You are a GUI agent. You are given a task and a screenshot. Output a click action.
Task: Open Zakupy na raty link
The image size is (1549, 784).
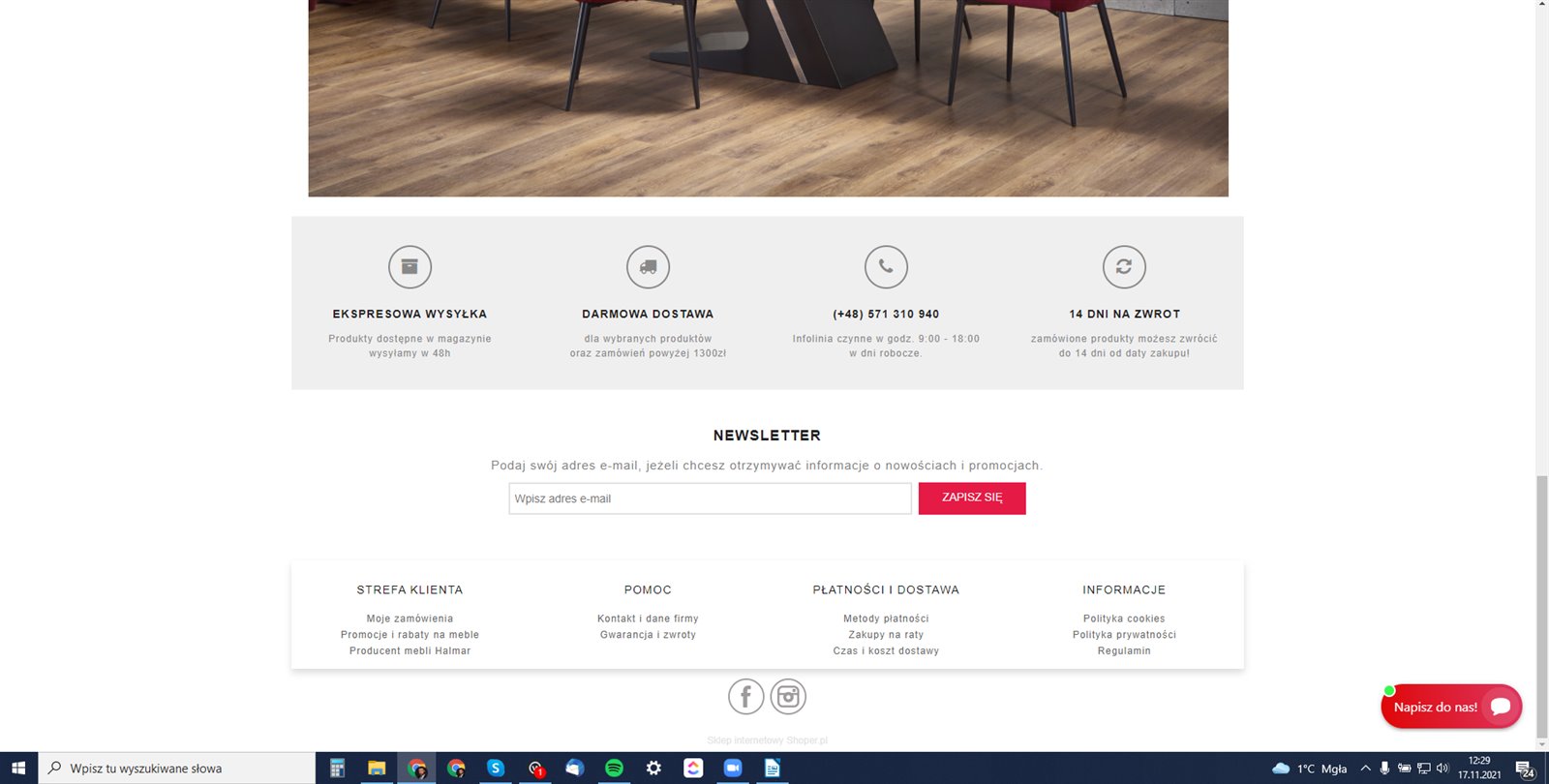886,635
